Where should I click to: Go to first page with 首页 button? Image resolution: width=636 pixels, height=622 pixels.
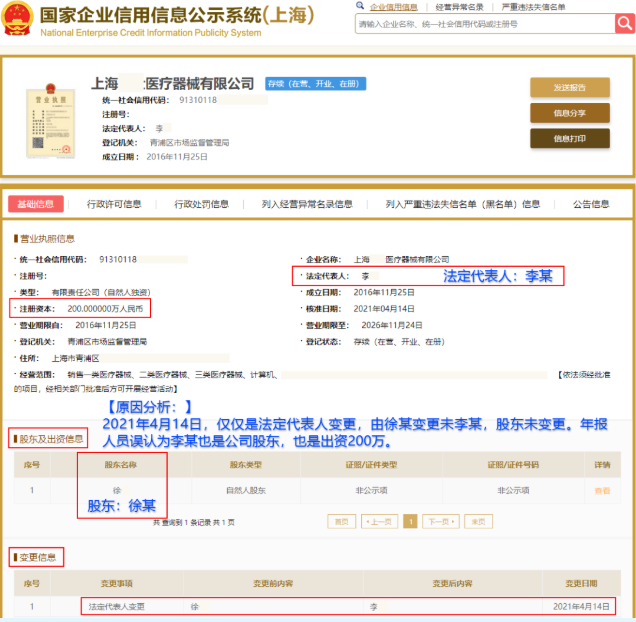point(342,521)
